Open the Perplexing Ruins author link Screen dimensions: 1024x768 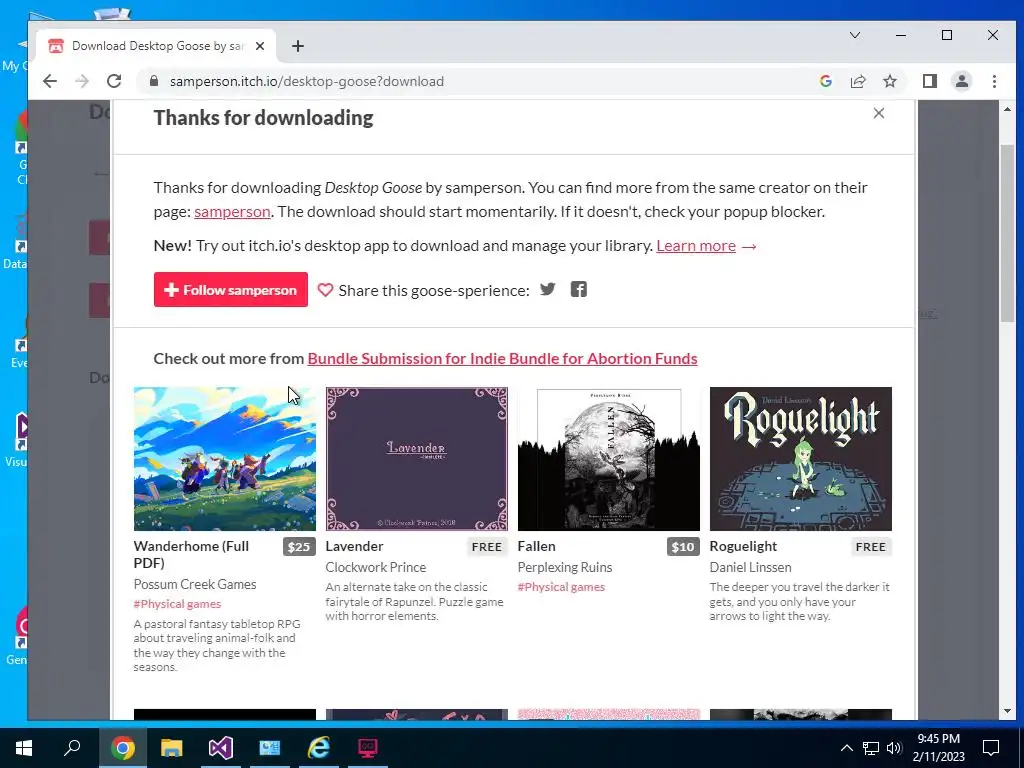tap(565, 567)
